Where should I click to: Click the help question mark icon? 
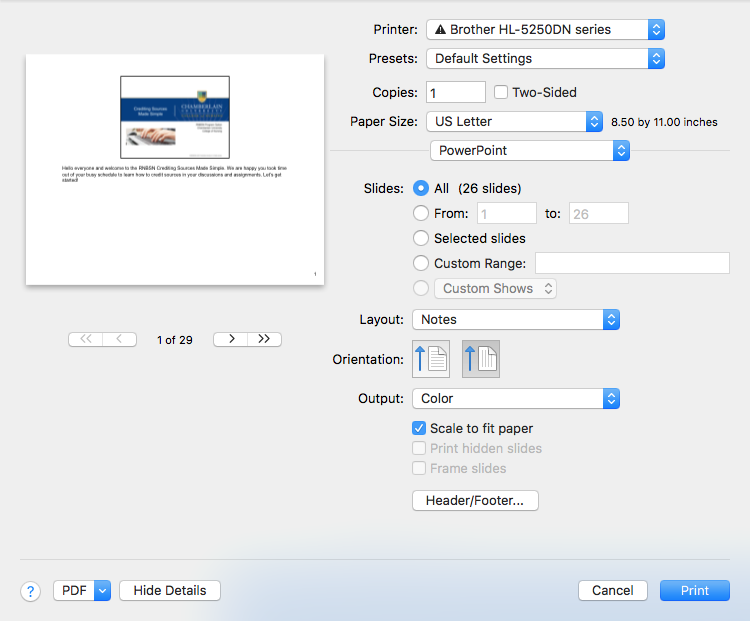point(31,591)
